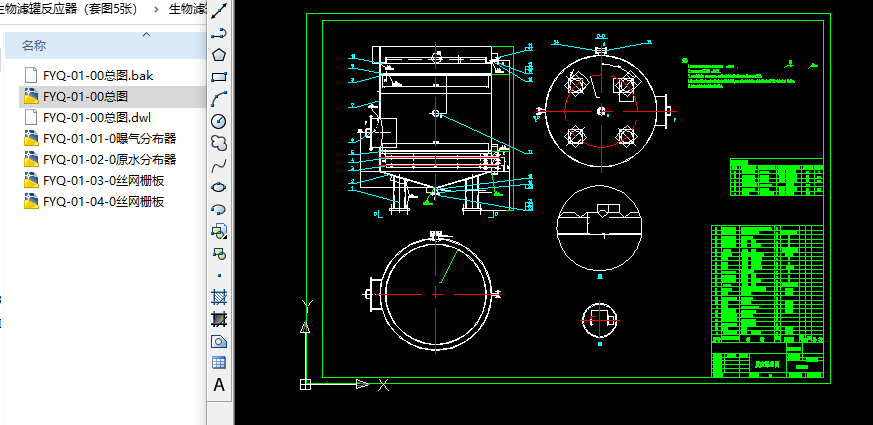Insert a table with Table tool

point(219,362)
